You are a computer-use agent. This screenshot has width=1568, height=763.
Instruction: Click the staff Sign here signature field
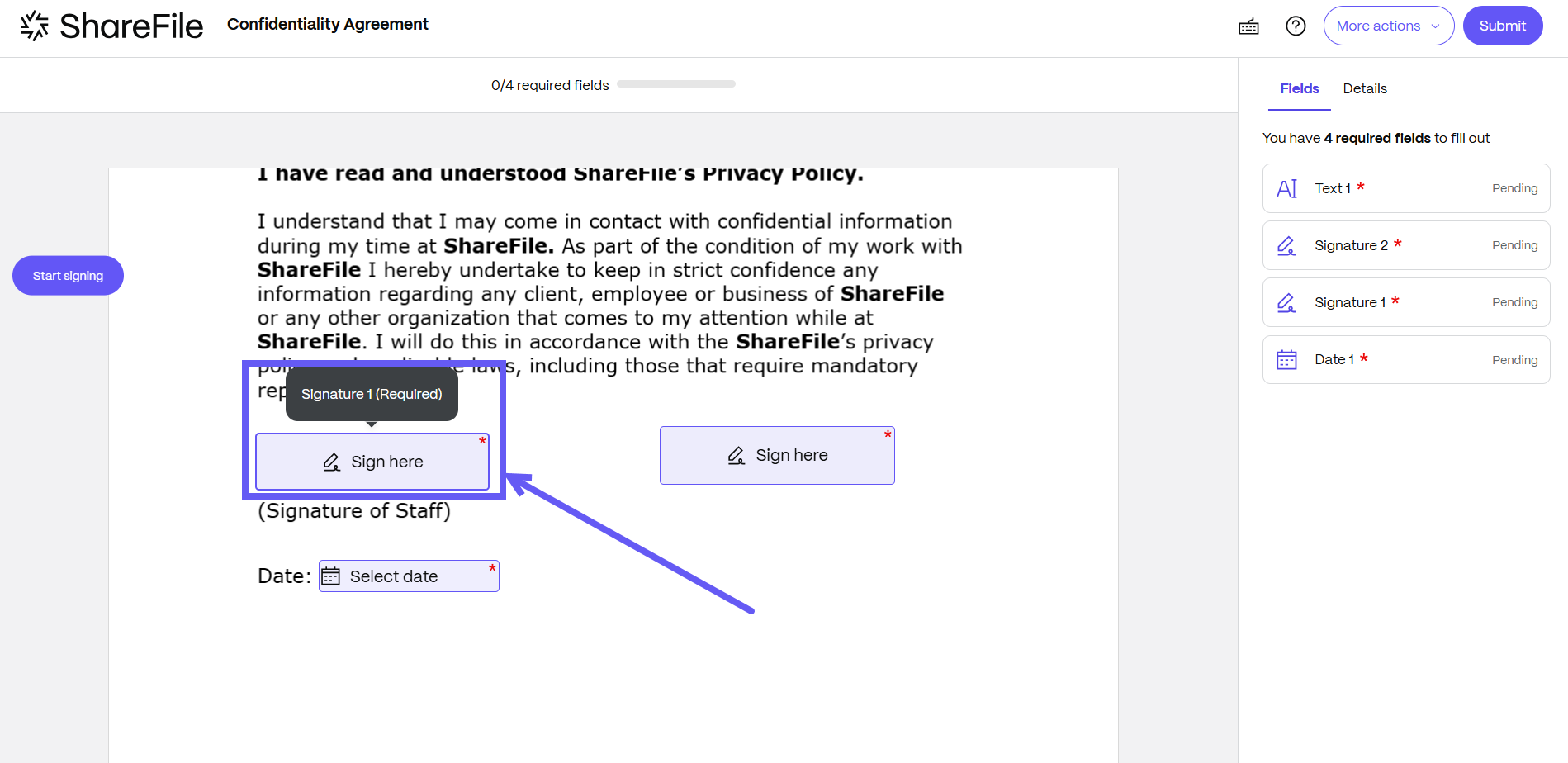(x=372, y=462)
